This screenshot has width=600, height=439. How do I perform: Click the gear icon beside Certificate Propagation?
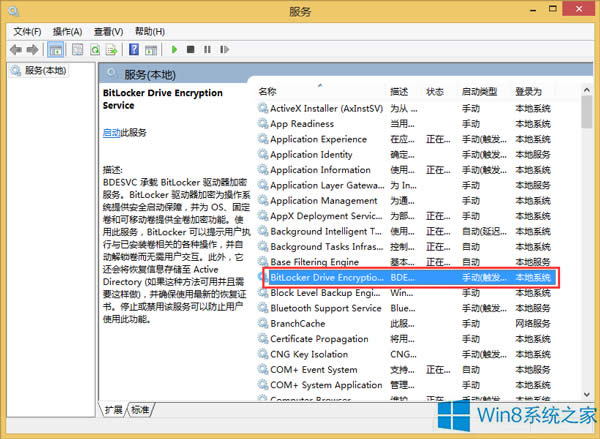pos(263,338)
